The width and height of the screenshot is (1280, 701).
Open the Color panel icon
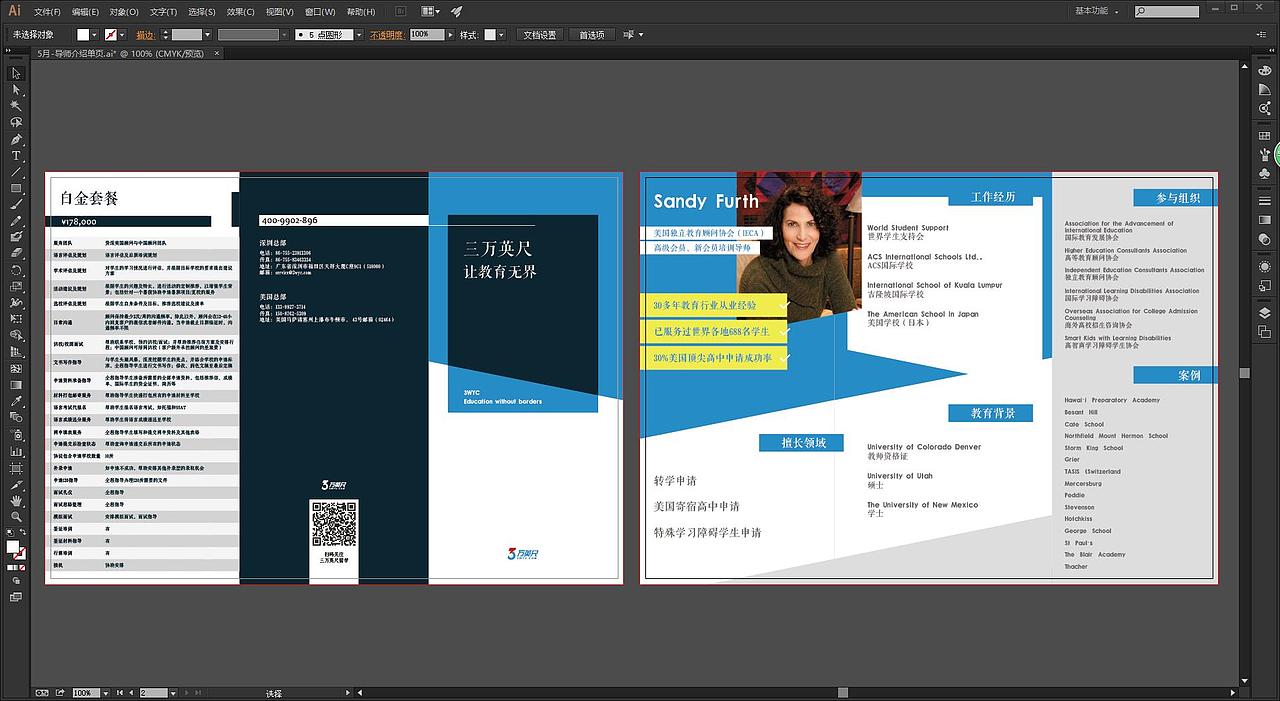point(1264,73)
